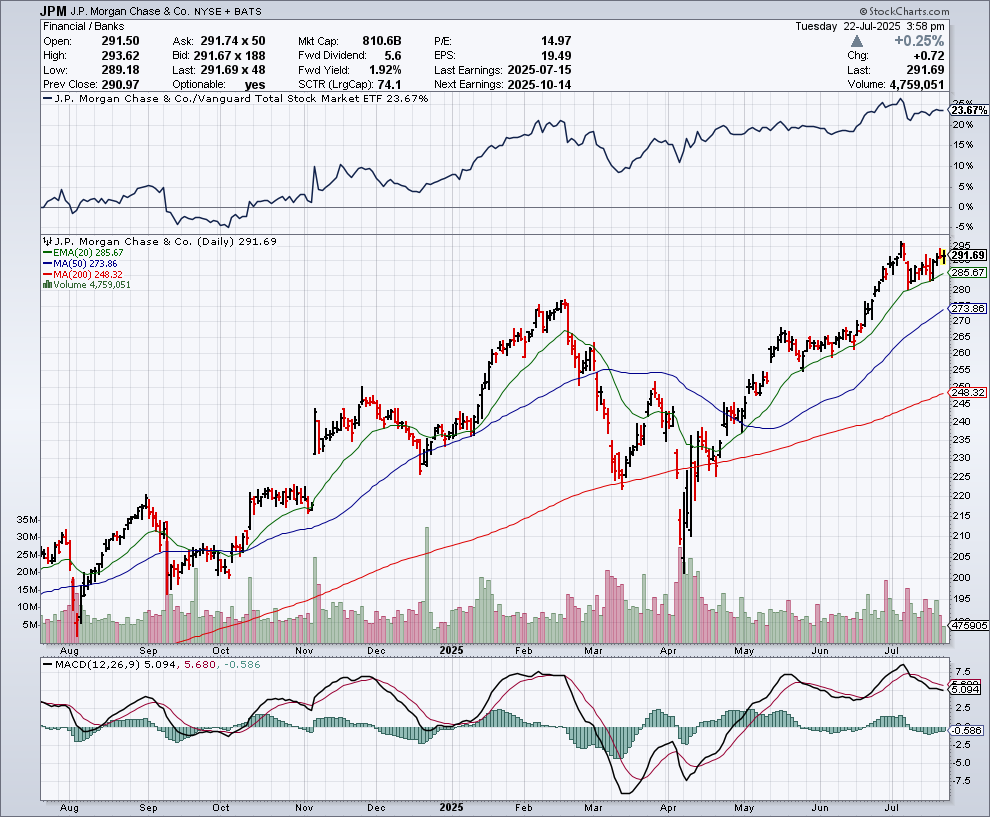The width and height of the screenshot is (990, 817).
Task: Click the 285.67 EMA tag on price axis
Action: pos(968,273)
